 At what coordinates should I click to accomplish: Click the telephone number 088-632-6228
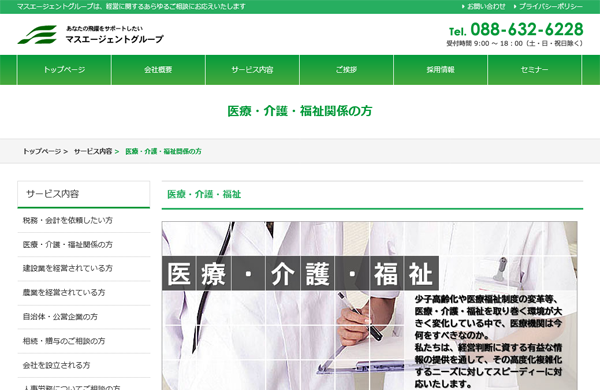[x=527, y=29]
